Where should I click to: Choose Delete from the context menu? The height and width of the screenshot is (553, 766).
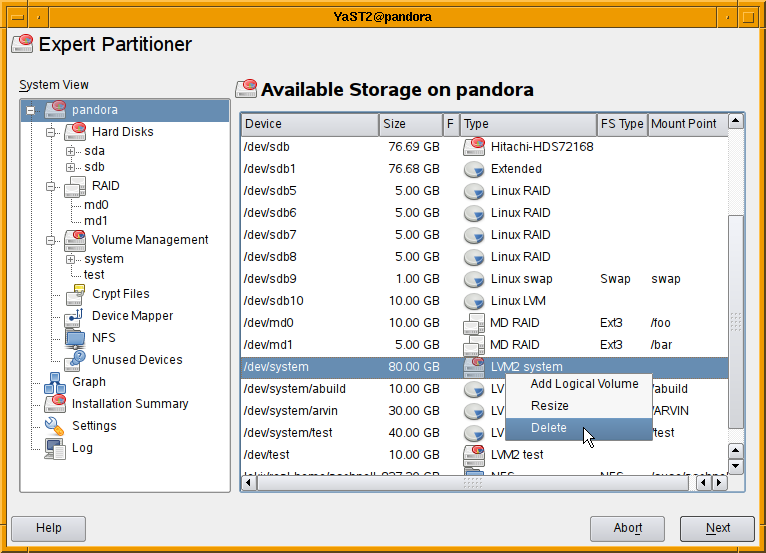coord(579,428)
